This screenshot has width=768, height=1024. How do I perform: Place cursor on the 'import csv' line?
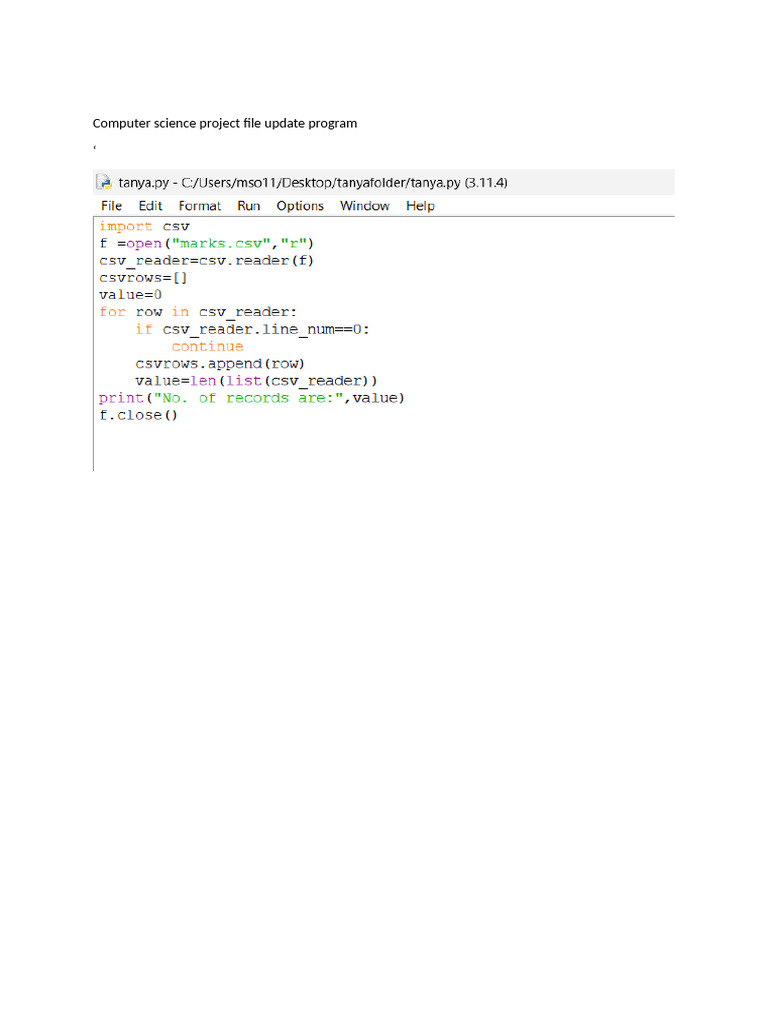[x=144, y=226]
